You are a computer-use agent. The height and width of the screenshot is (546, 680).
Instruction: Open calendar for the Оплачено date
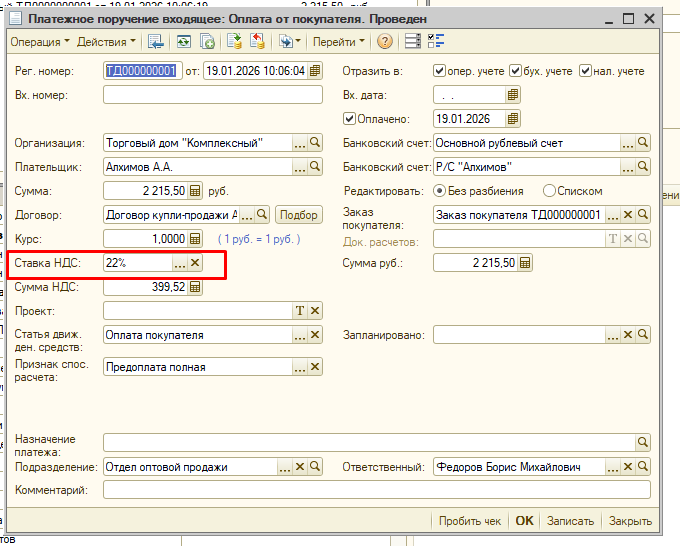pyautogui.click(x=513, y=119)
